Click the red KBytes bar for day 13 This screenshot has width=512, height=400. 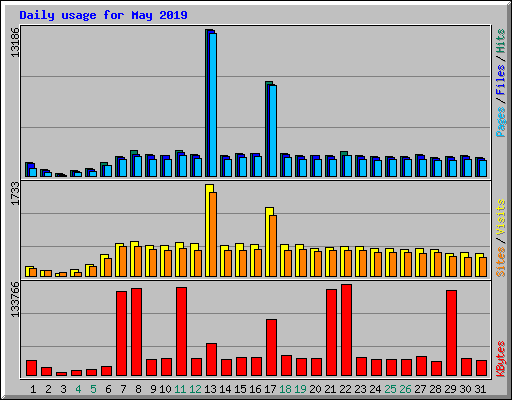(x=211, y=359)
